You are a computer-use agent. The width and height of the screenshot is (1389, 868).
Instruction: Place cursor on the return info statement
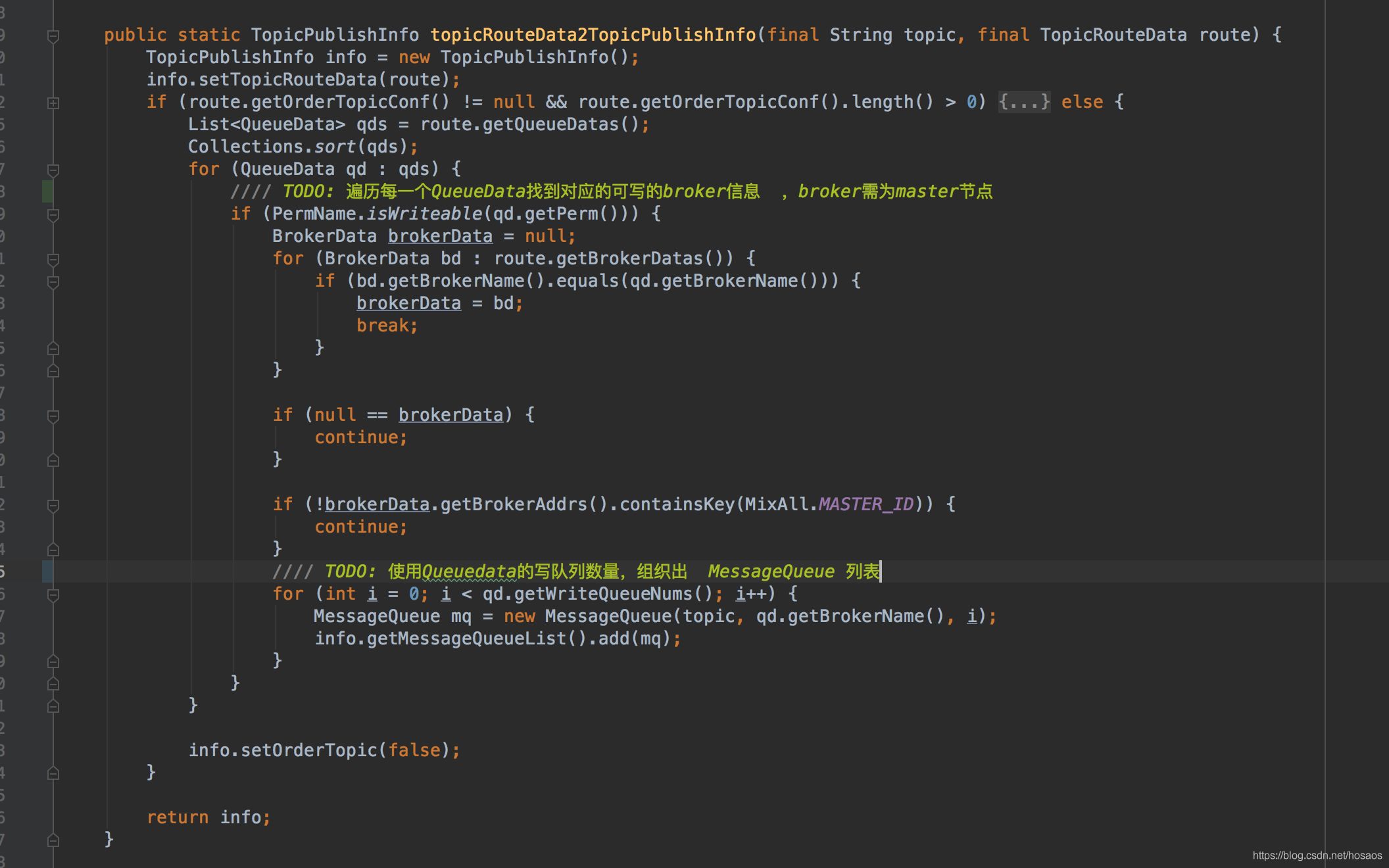coord(208,817)
